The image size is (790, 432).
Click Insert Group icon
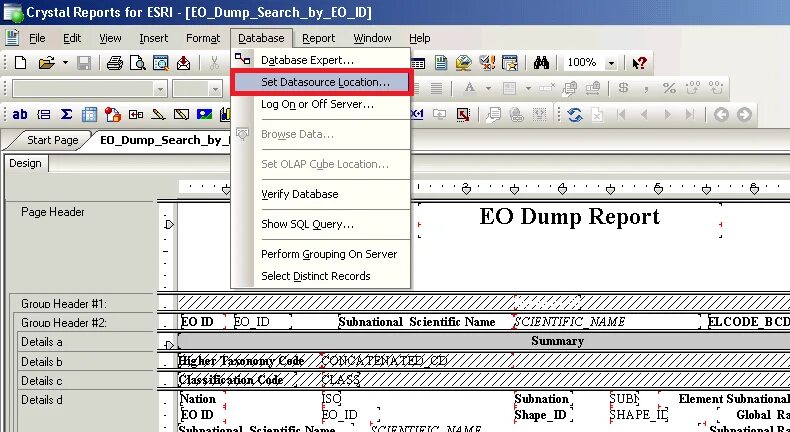pos(43,114)
